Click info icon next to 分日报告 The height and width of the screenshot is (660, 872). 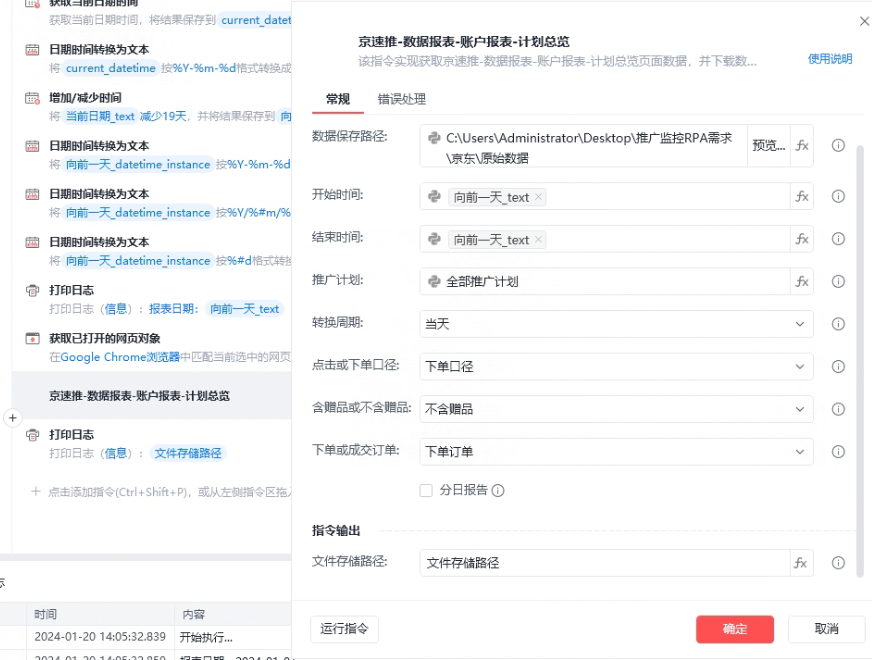(x=498, y=490)
